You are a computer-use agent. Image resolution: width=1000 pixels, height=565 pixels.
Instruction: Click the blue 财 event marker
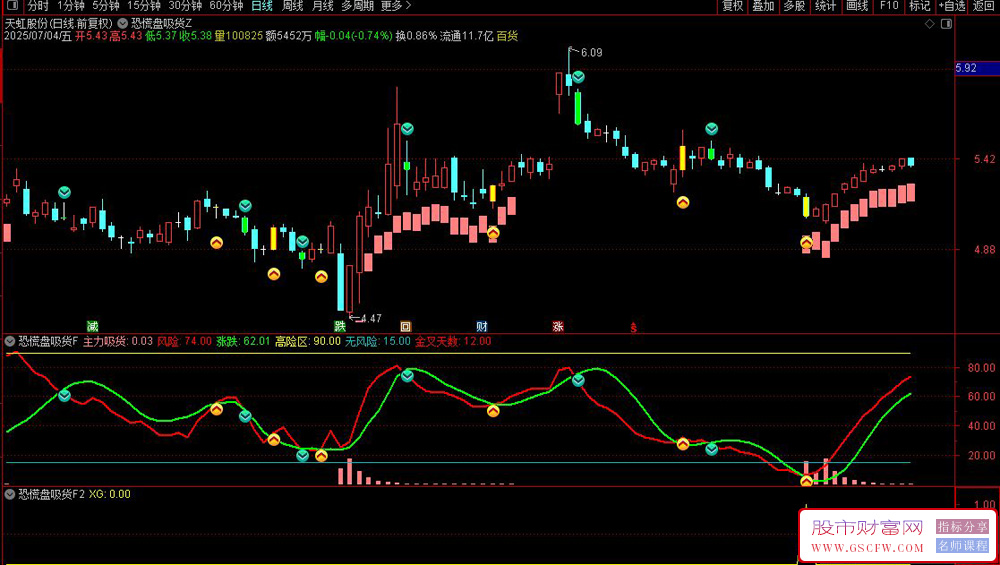point(482,327)
